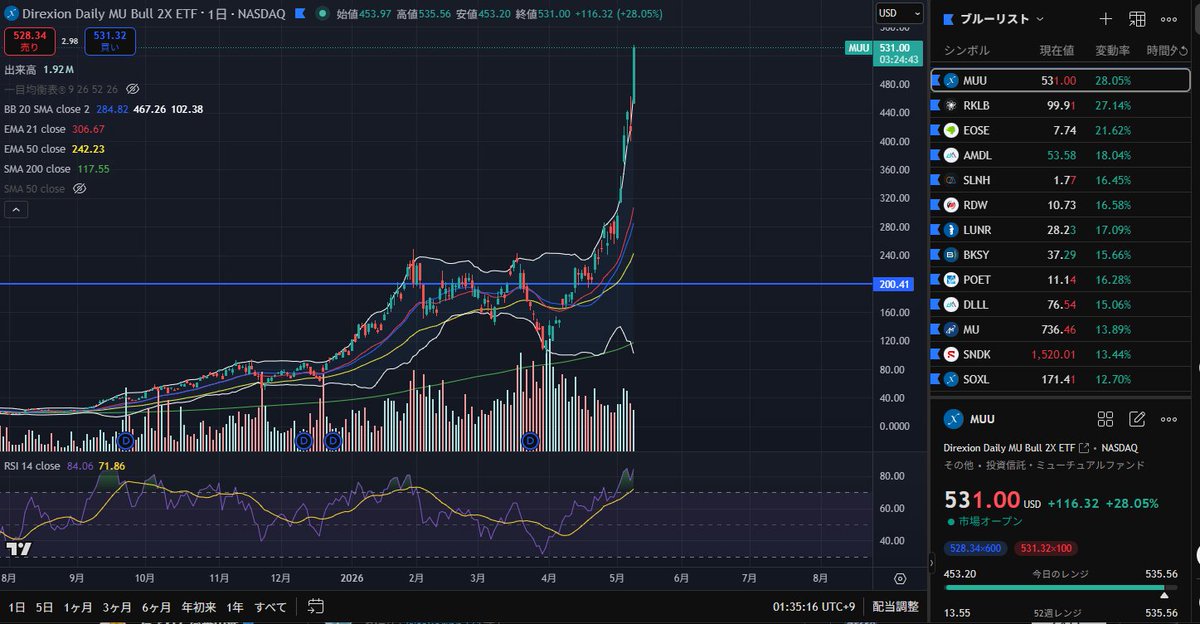
Task: Click the 01:35:16 UTC+9 timezone clock
Action: coord(813,606)
